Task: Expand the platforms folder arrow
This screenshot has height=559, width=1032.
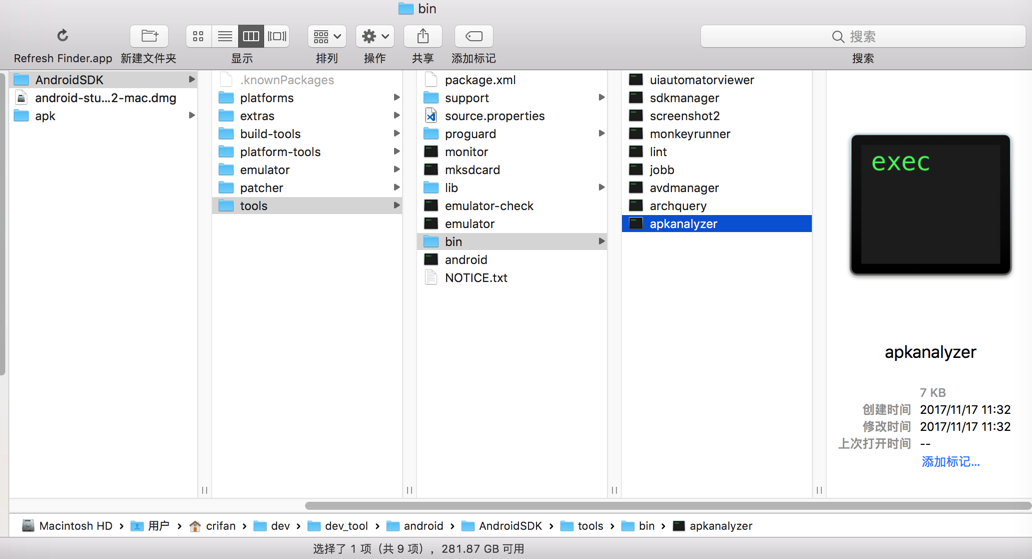Action: coord(396,97)
